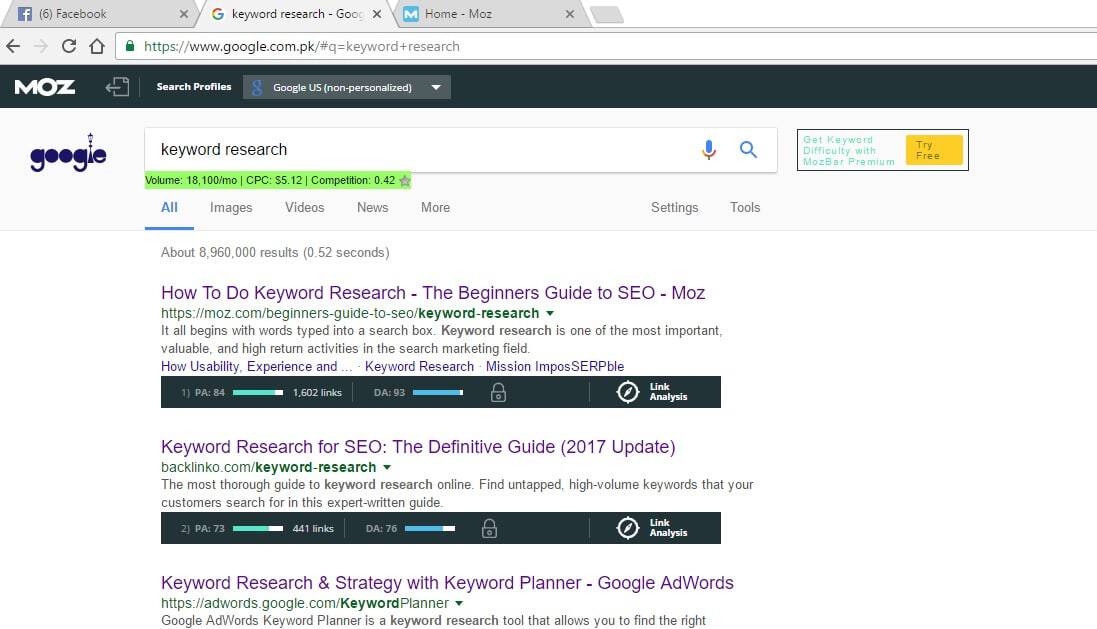Image resolution: width=1097 pixels, height=629 pixels.
Task: Click the moz.com beginners-guide URL text
Action: point(350,313)
